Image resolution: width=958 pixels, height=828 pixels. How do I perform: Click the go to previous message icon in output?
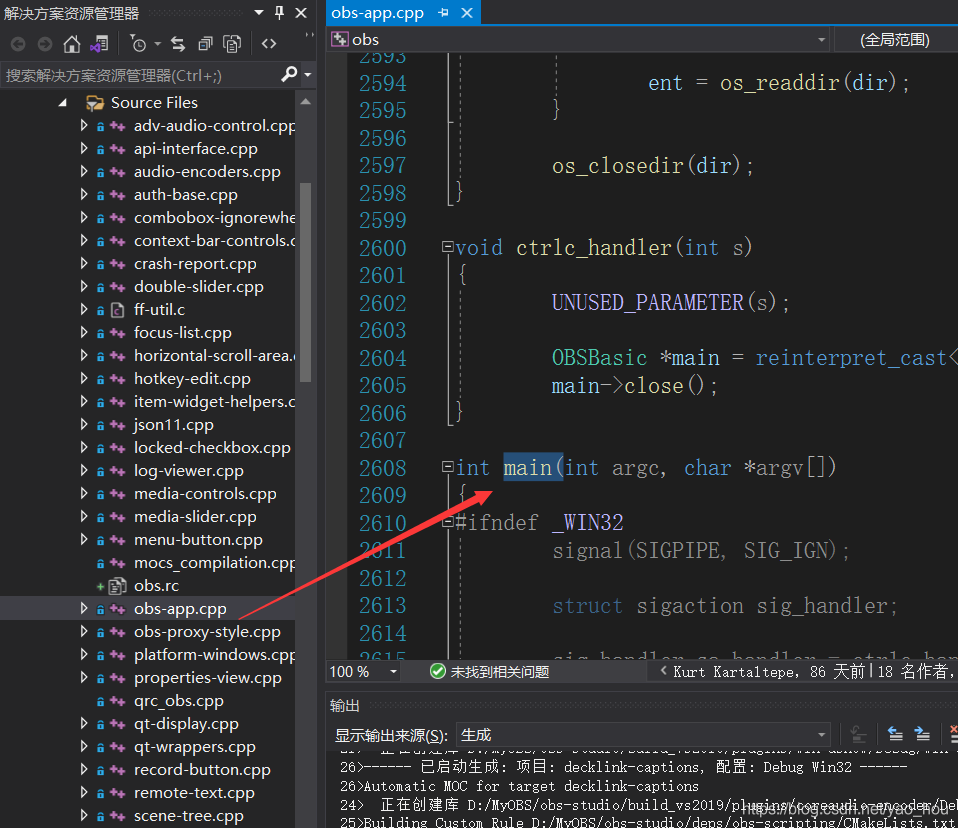click(895, 734)
